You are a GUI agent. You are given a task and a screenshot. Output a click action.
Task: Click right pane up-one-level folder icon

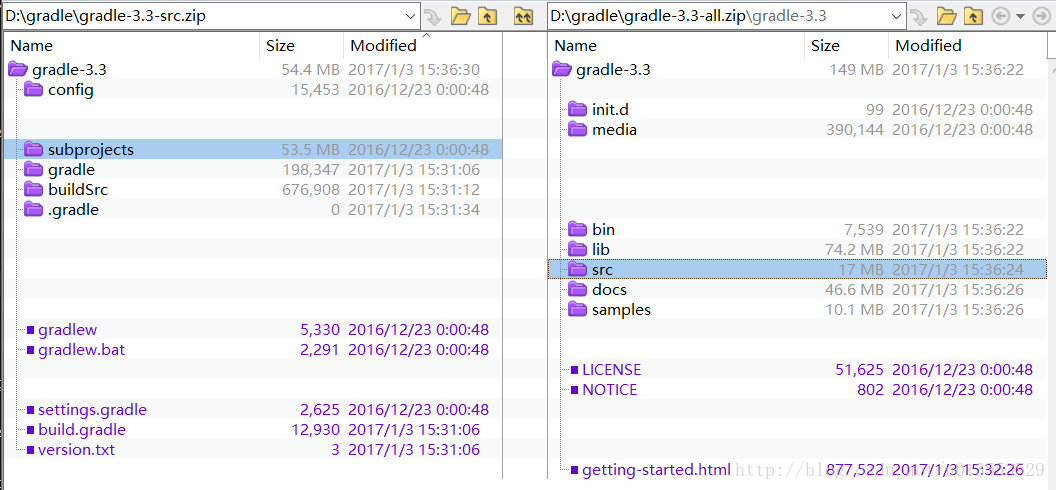tap(972, 16)
